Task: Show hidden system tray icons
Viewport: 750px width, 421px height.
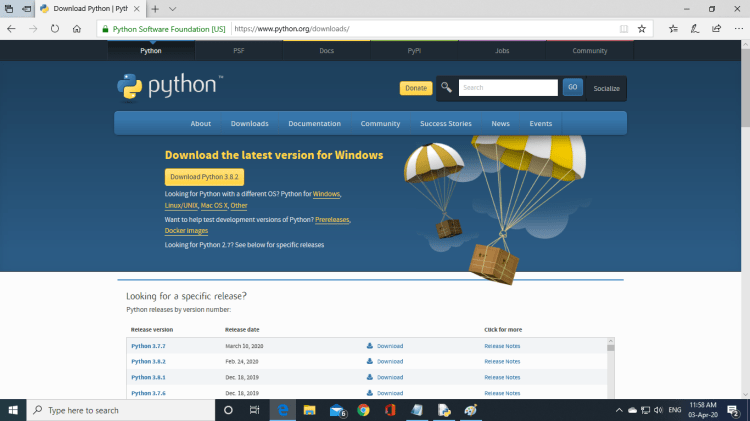Action: tap(619, 410)
